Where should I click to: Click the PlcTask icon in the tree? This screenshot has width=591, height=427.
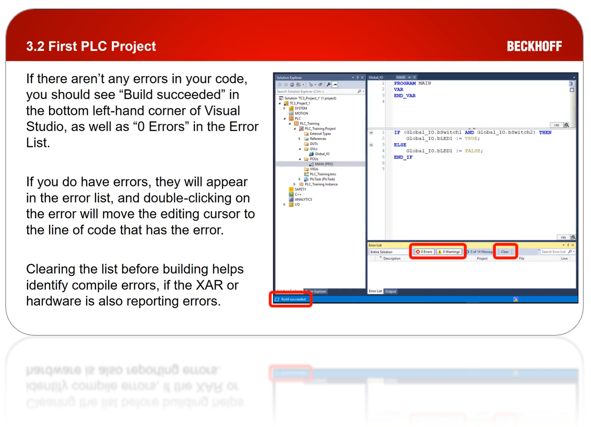(306, 179)
